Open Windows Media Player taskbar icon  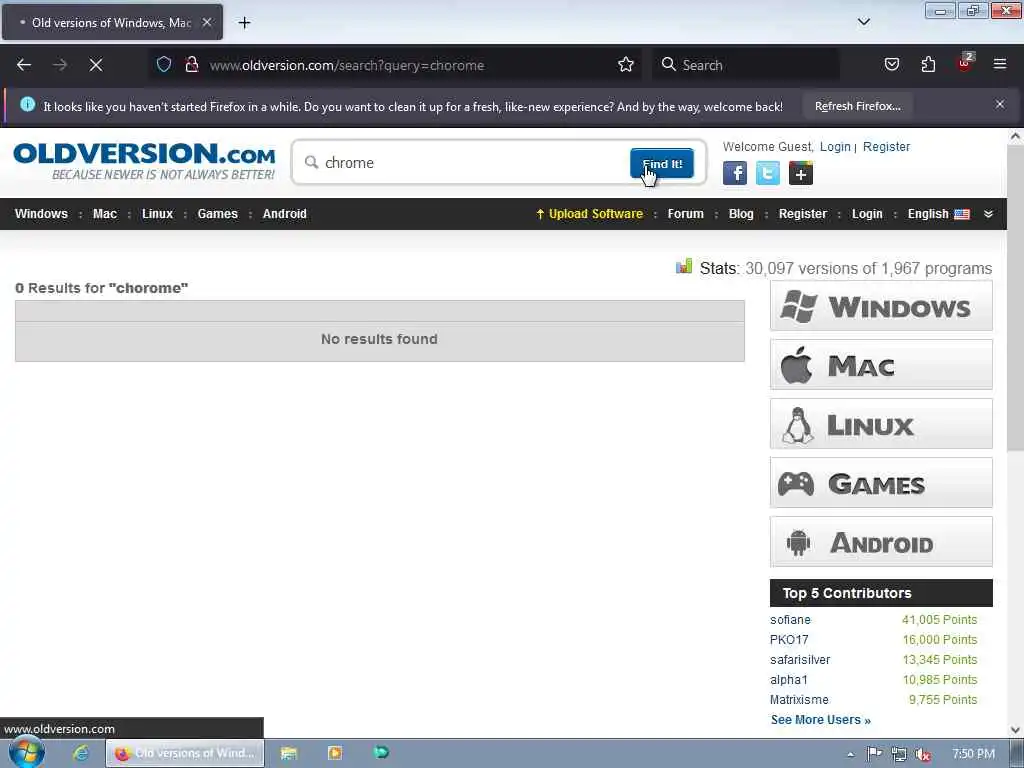pyautogui.click(x=335, y=753)
